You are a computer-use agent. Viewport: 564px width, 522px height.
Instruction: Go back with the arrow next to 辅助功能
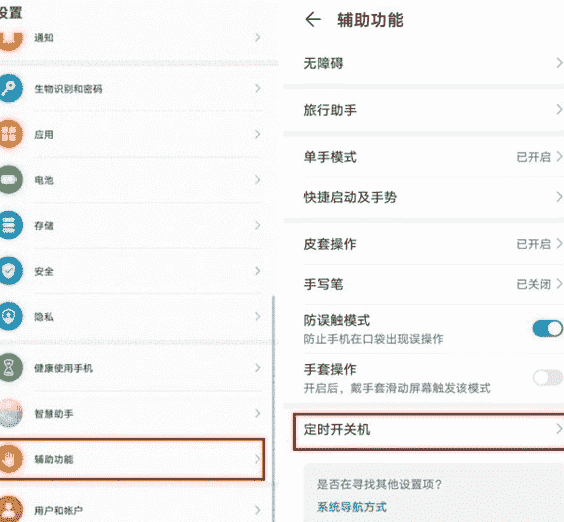(313, 19)
